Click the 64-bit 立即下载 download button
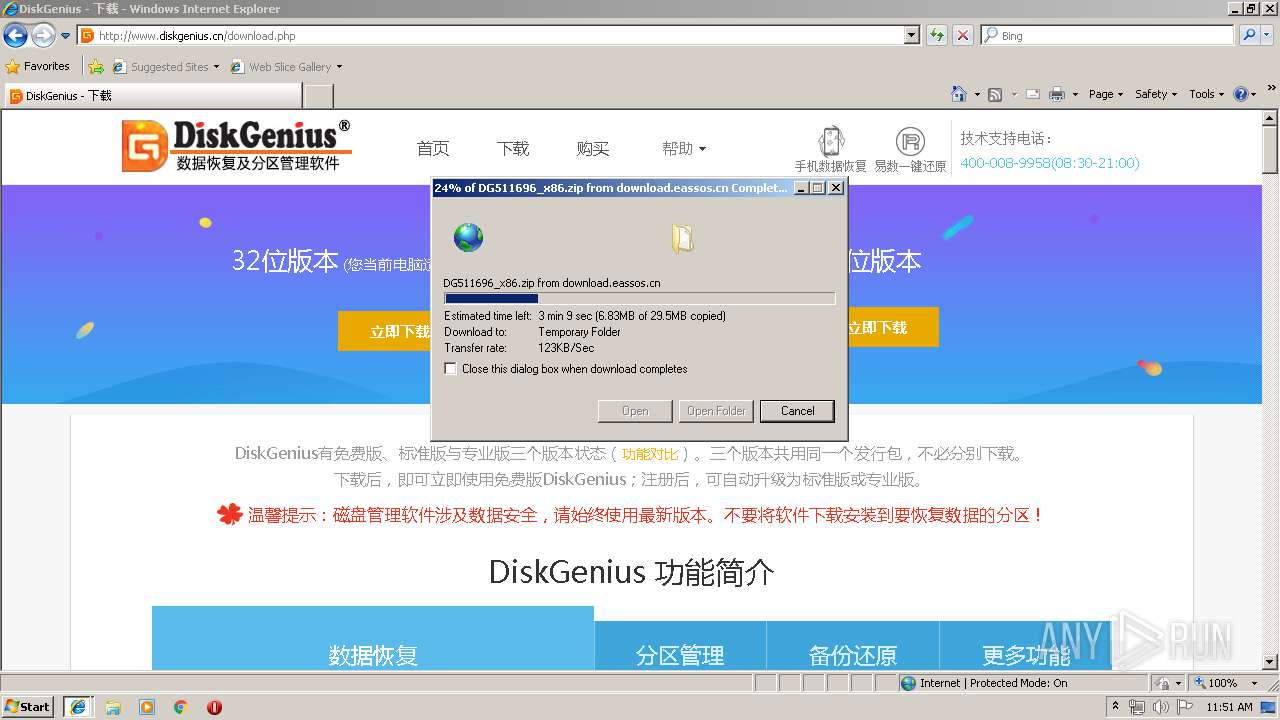The width and height of the screenshot is (1280, 720). 892,327
